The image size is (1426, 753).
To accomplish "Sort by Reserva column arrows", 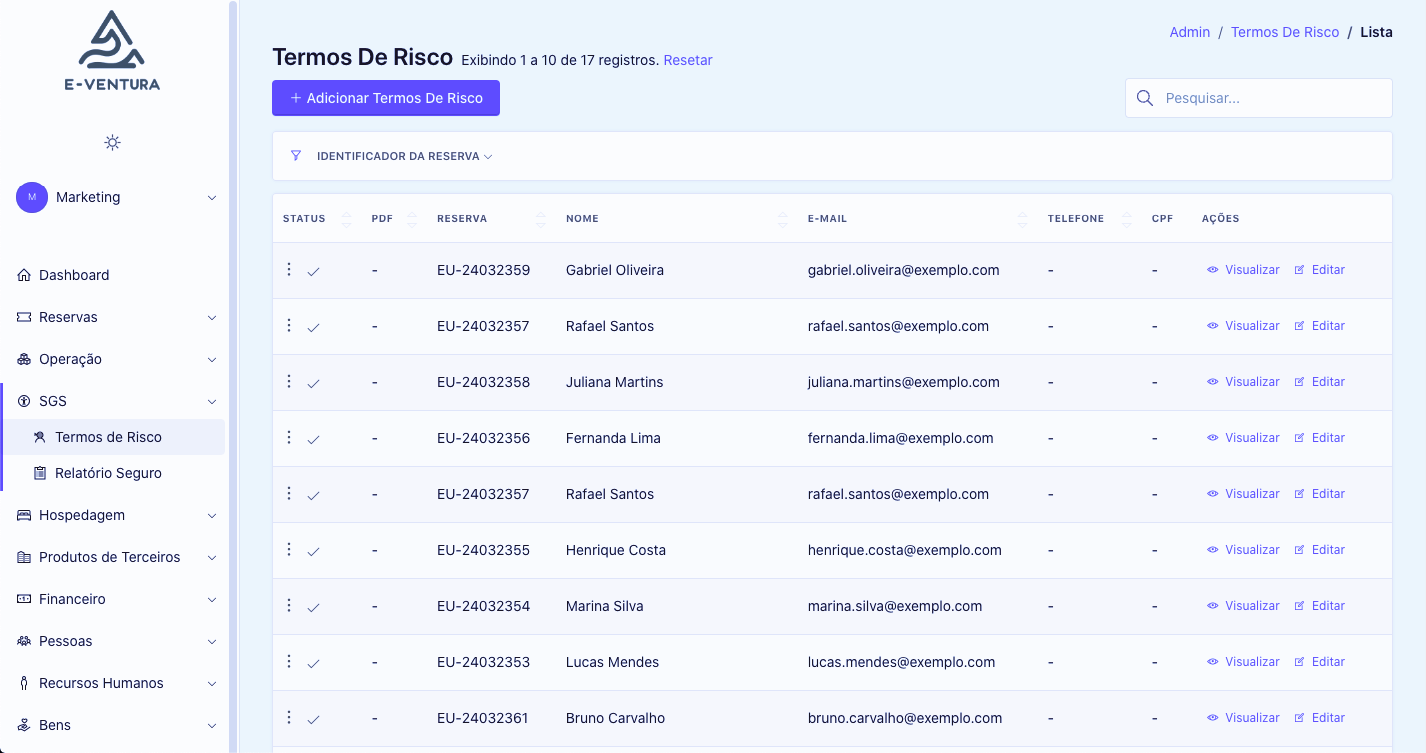I will pyautogui.click(x=541, y=219).
